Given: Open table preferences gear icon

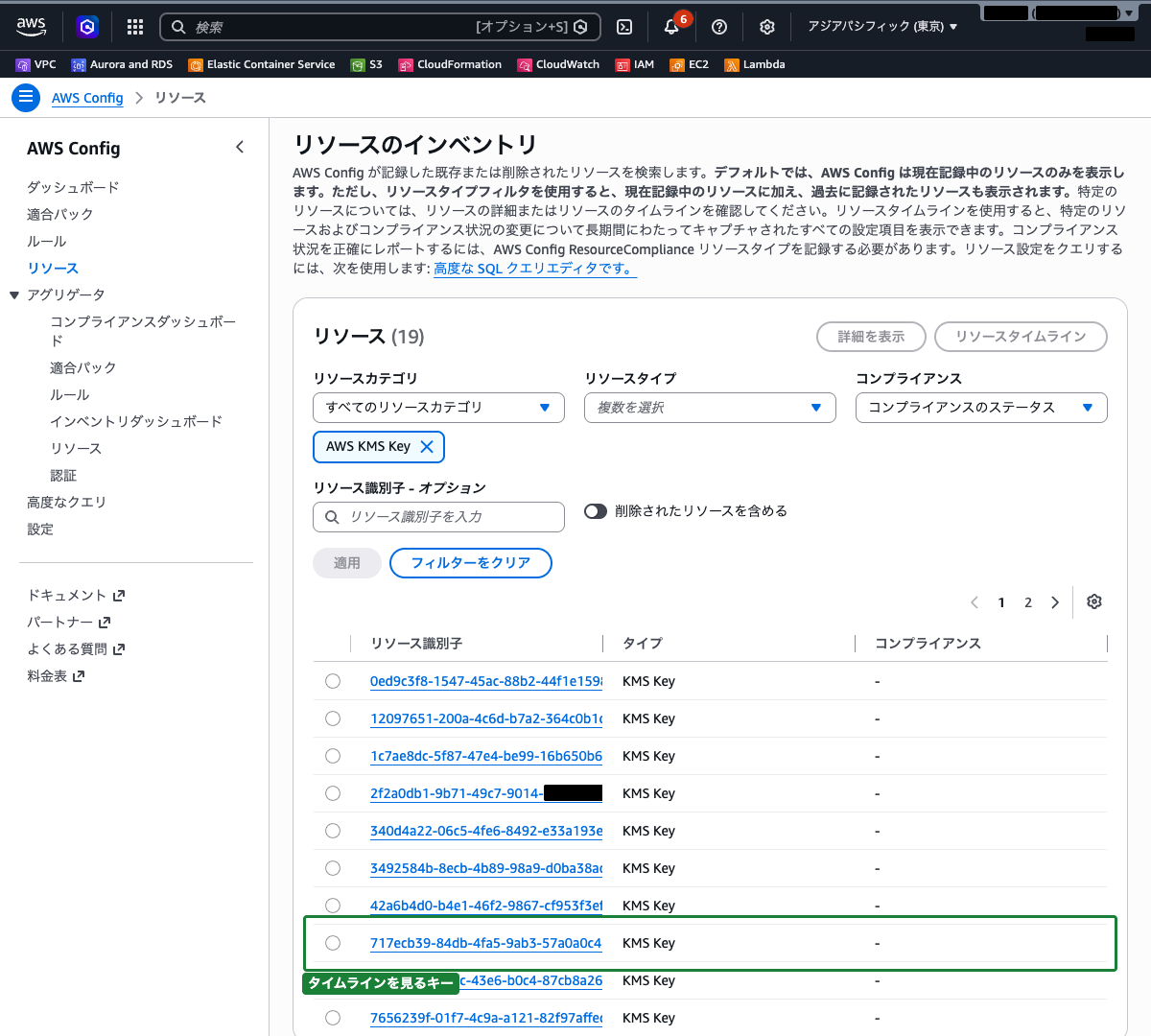Looking at the screenshot, I should click(1094, 601).
